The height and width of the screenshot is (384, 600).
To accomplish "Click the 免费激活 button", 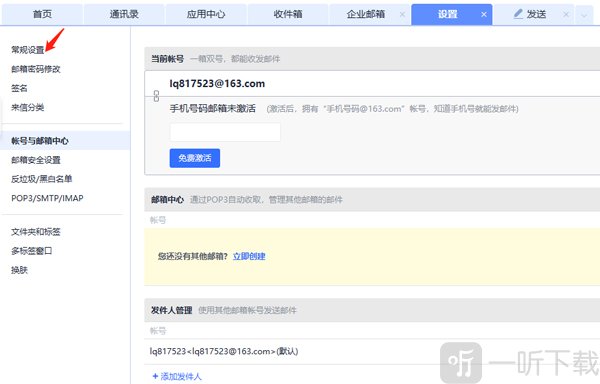I will click(x=195, y=158).
